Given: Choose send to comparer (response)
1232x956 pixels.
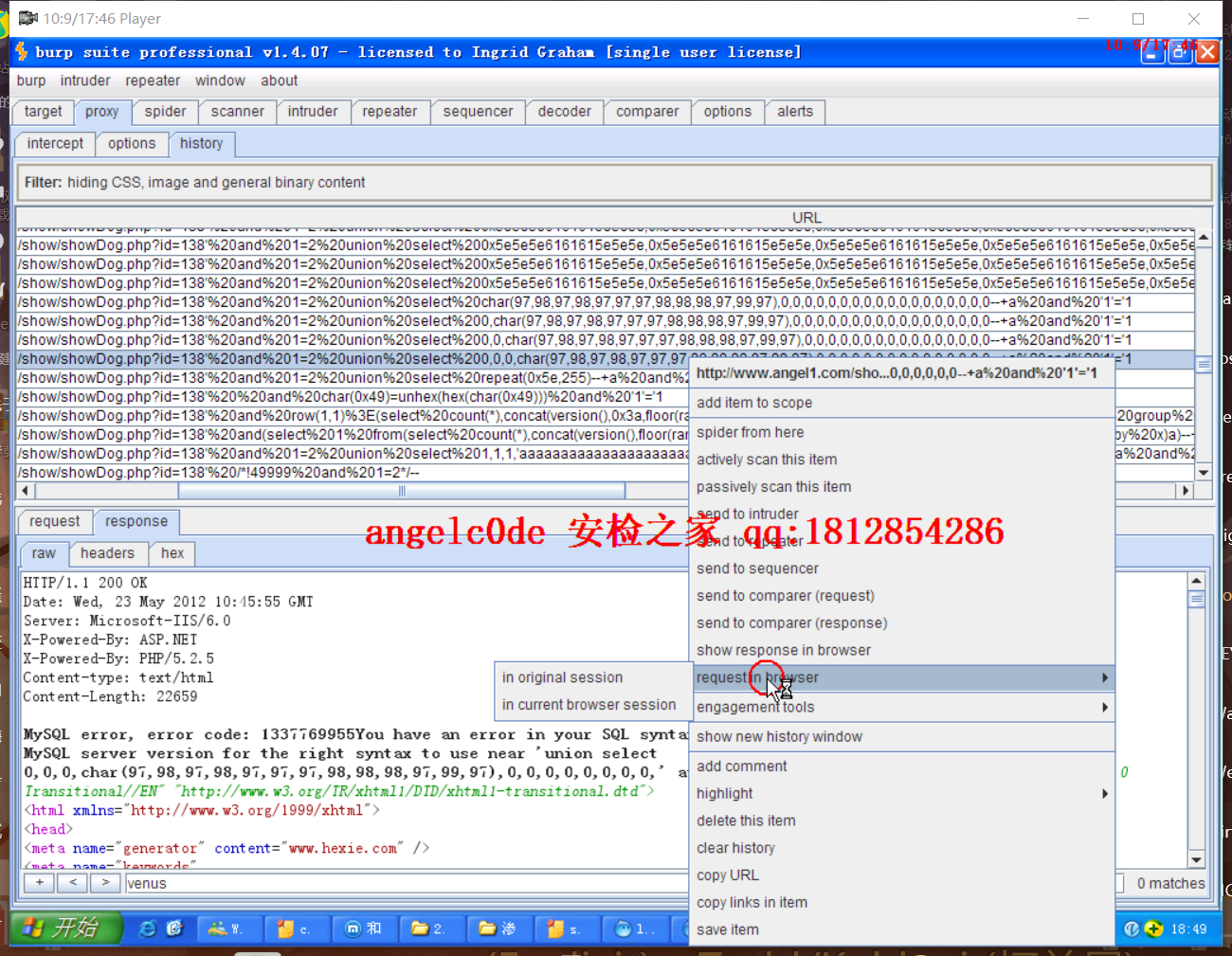Looking at the screenshot, I should pyautogui.click(x=901, y=624).
